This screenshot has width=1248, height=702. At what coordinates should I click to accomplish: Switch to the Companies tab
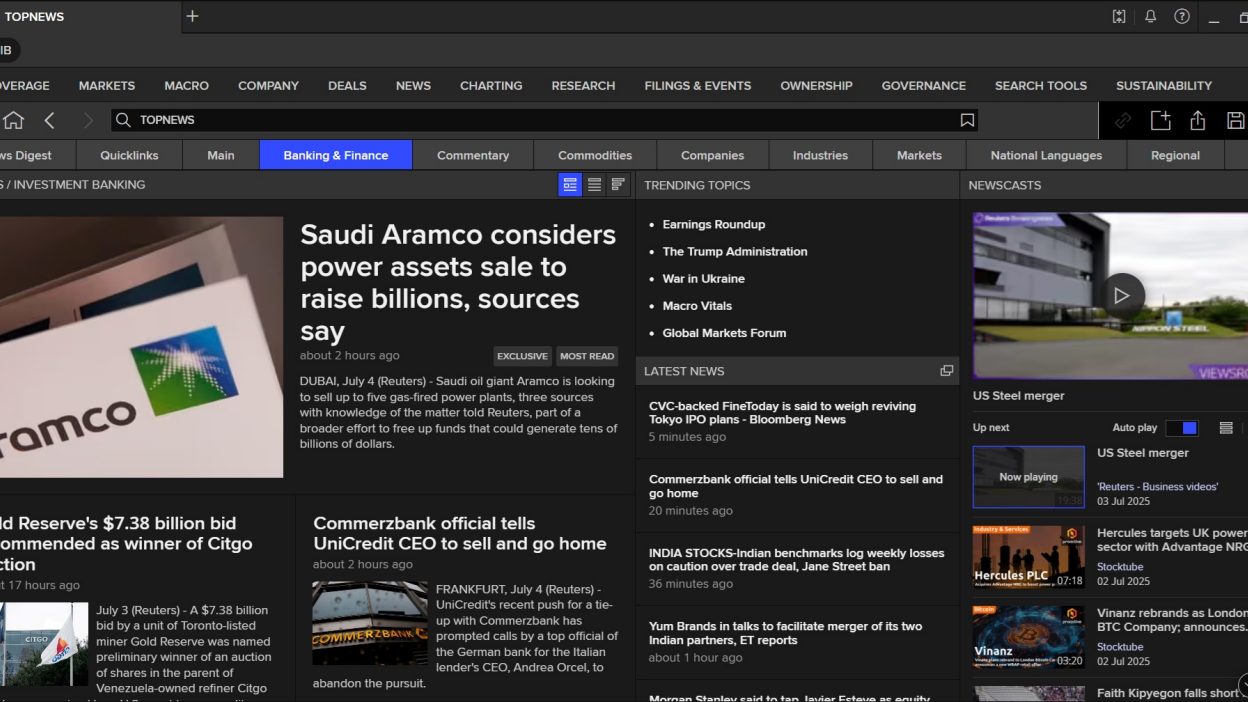713,155
